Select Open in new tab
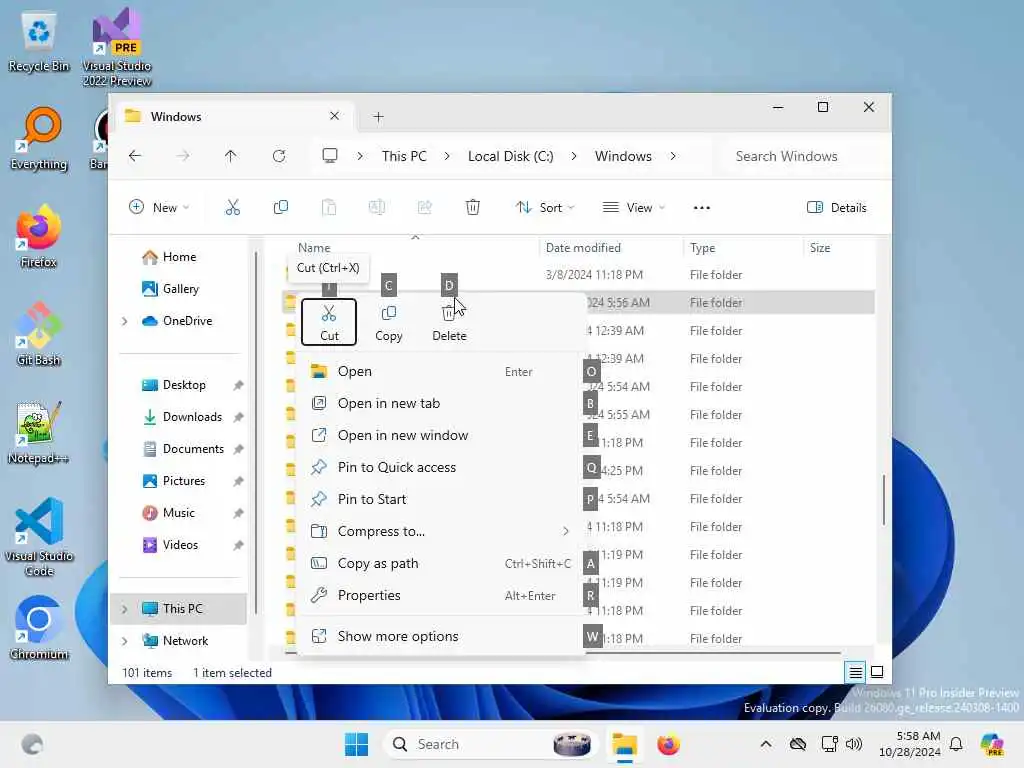The image size is (1024, 768). coord(440,403)
